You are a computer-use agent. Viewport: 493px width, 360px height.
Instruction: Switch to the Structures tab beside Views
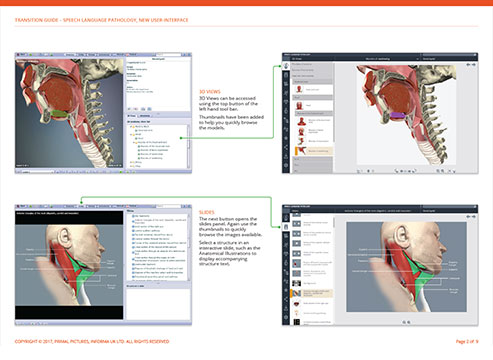pyautogui.click(x=145, y=116)
